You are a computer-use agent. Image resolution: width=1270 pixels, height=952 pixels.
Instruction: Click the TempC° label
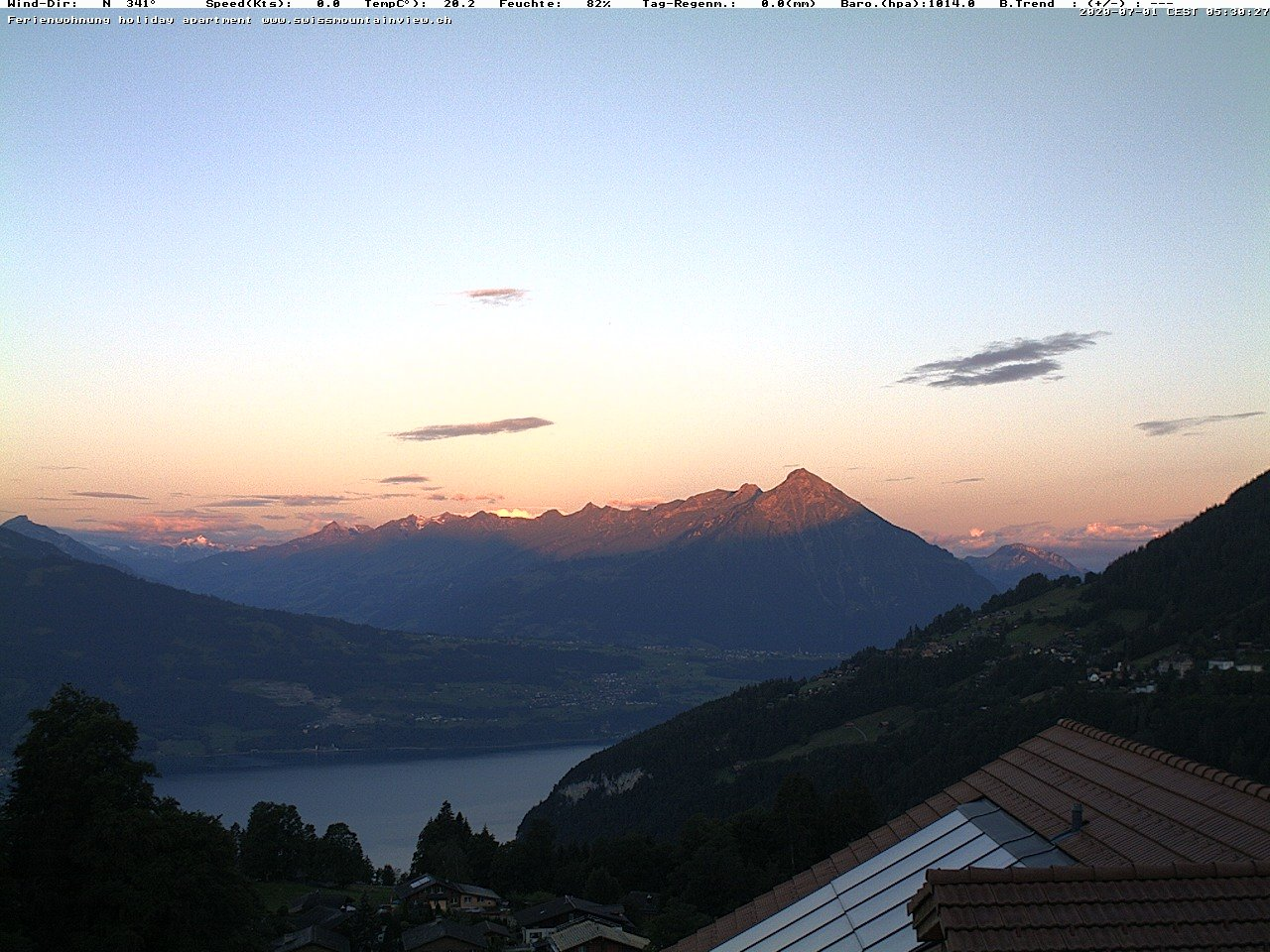(395, 4)
